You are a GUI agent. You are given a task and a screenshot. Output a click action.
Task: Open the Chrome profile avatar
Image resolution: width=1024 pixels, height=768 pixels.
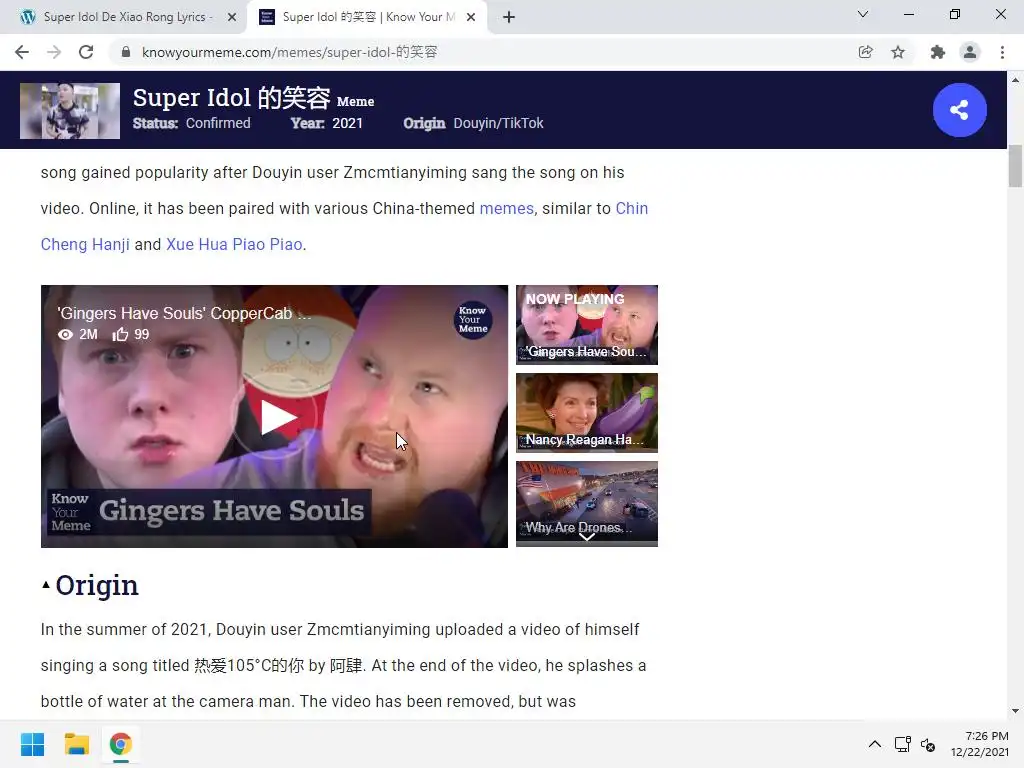[x=970, y=52]
